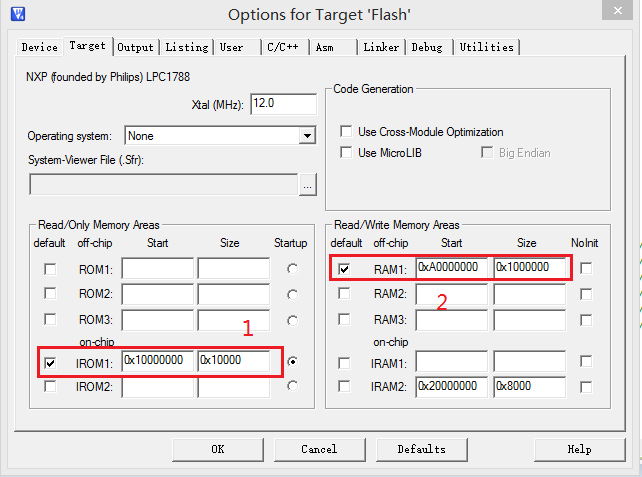Open the Linker tab
642x477 pixels.
point(381,47)
